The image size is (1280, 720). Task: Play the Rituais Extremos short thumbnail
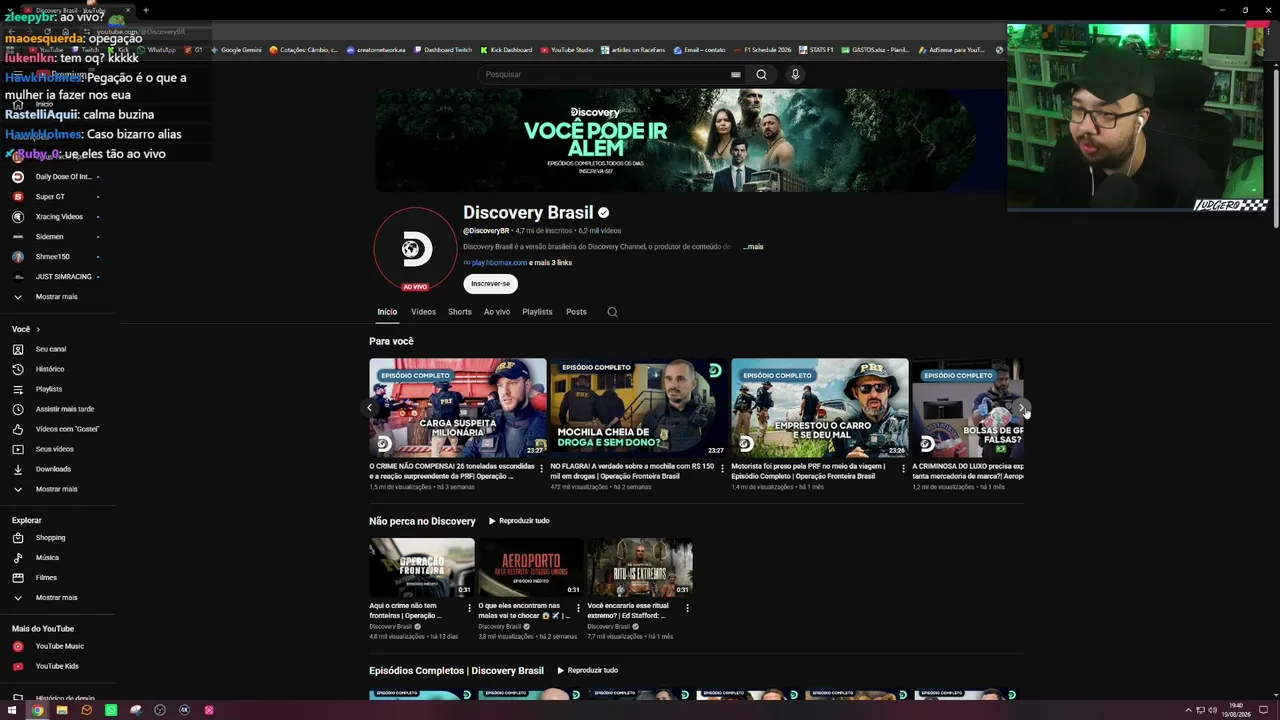pyautogui.click(x=639, y=567)
